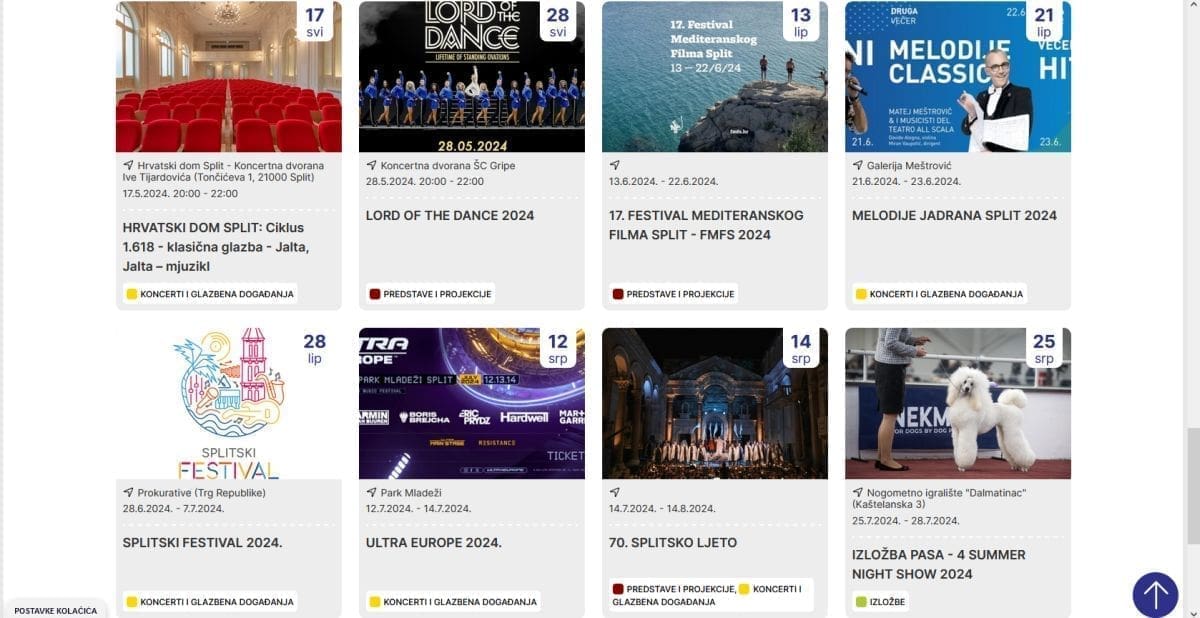The width and height of the screenshot is (1200, 618).
Task: Click the poodle dog show thumbnail
Action: tap(957, 404)
